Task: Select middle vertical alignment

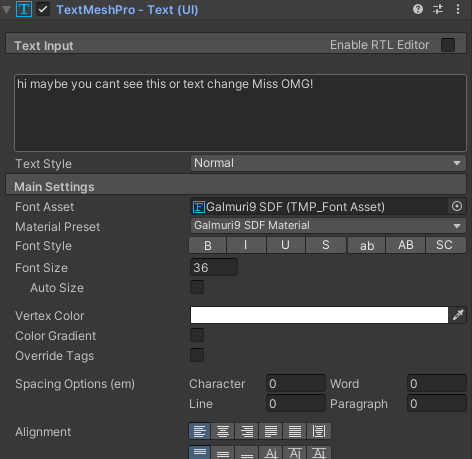Action: click(x=223, y=453)
